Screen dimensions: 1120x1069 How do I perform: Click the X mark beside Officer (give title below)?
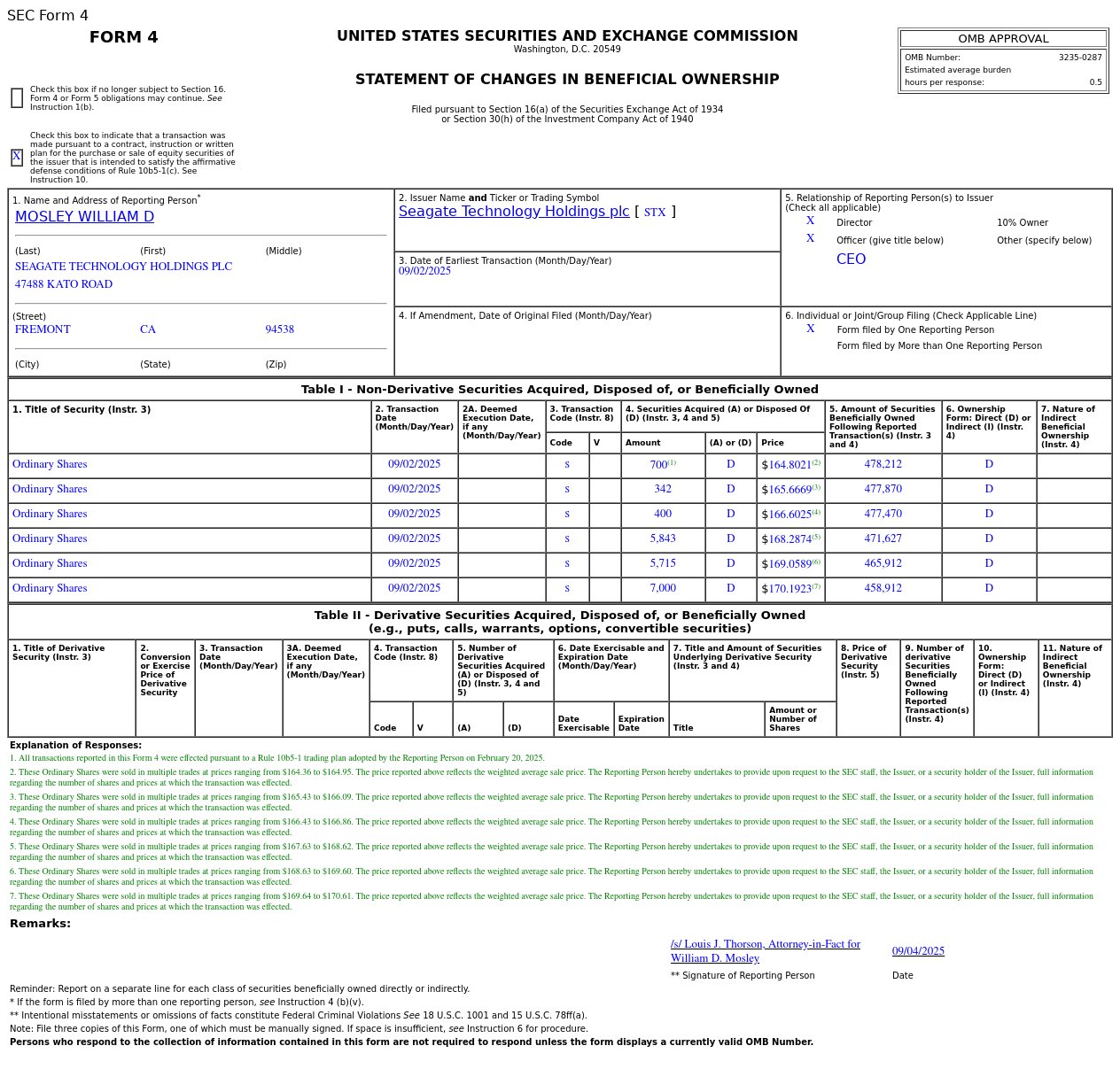click(x=810, y=239)
